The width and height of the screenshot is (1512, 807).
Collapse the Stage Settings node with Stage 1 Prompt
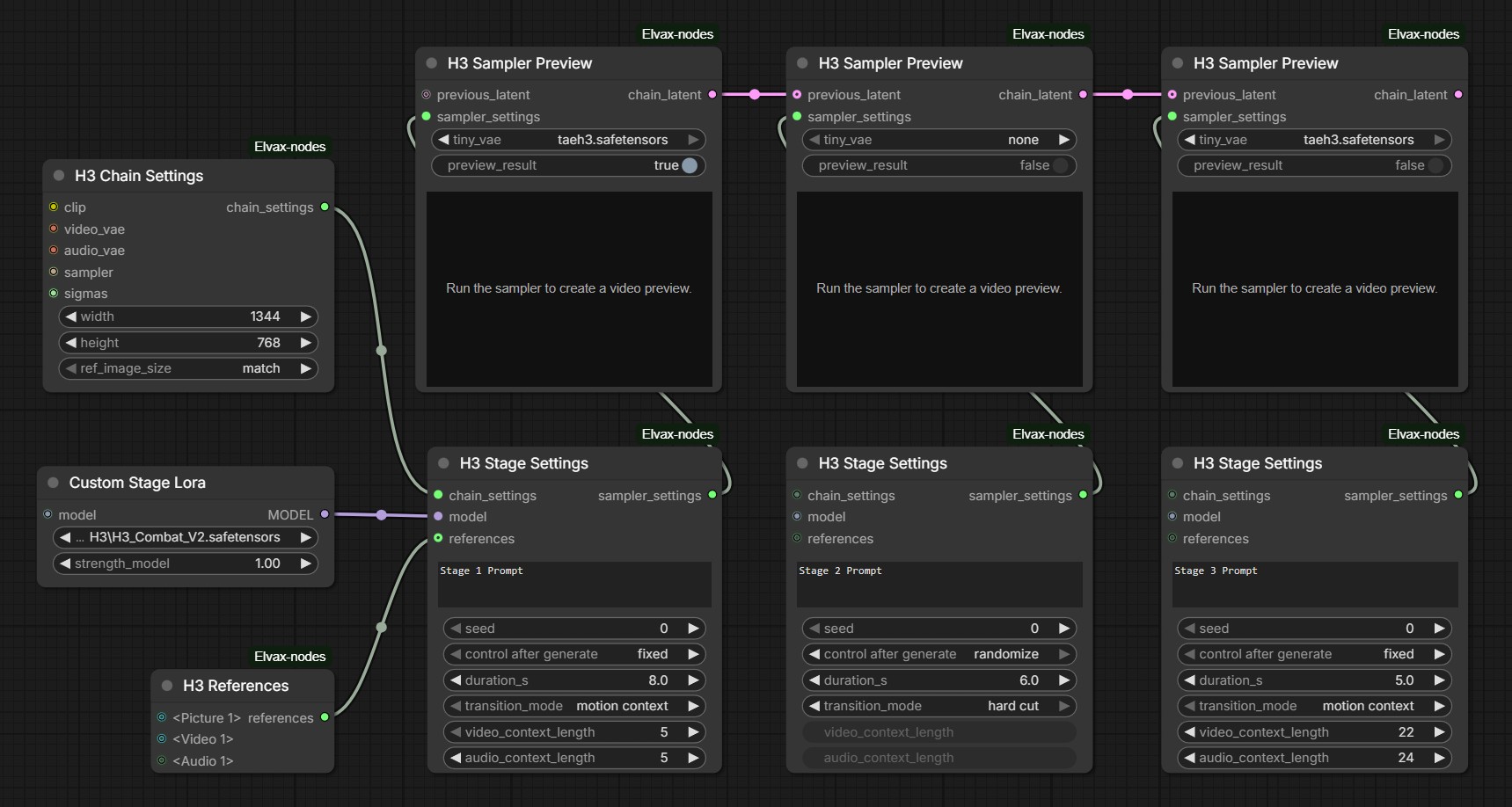pyautogui.click(x=443, y=463)
